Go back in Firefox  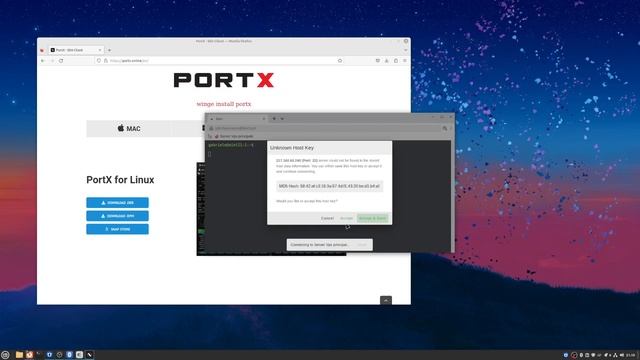[x=42, y=60]
